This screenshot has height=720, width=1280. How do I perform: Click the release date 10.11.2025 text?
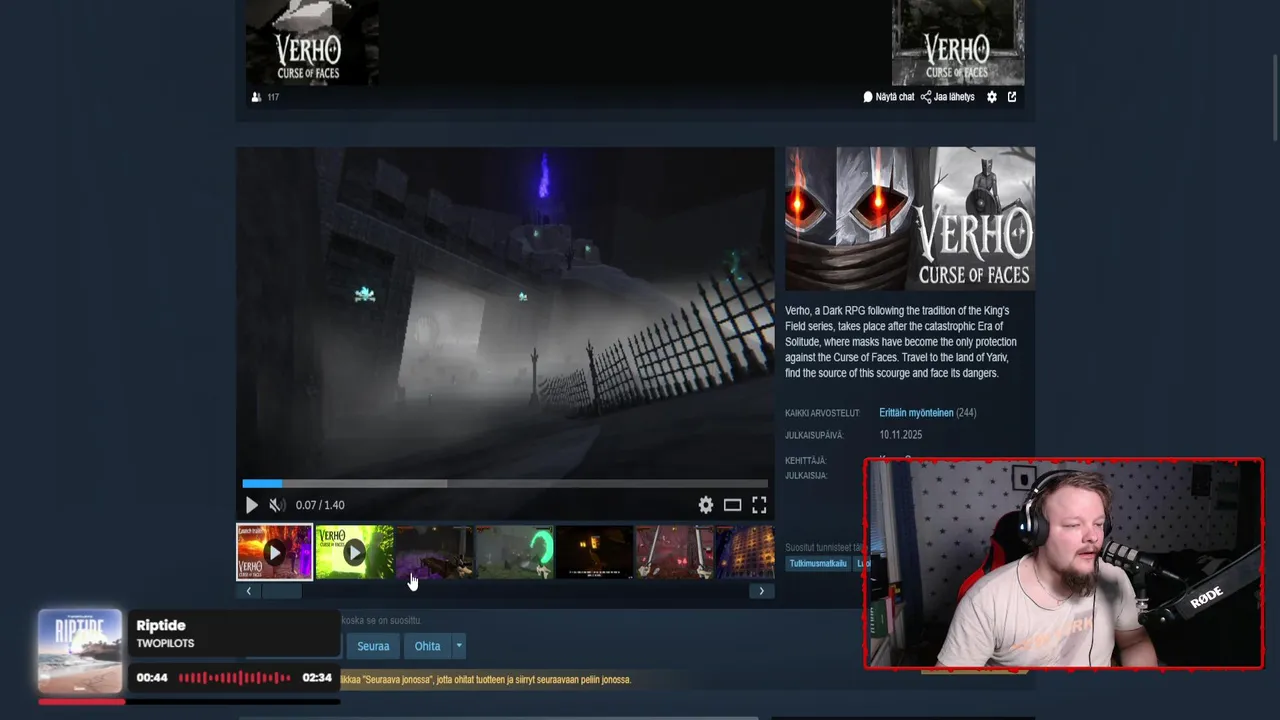[x=901, y=435]
